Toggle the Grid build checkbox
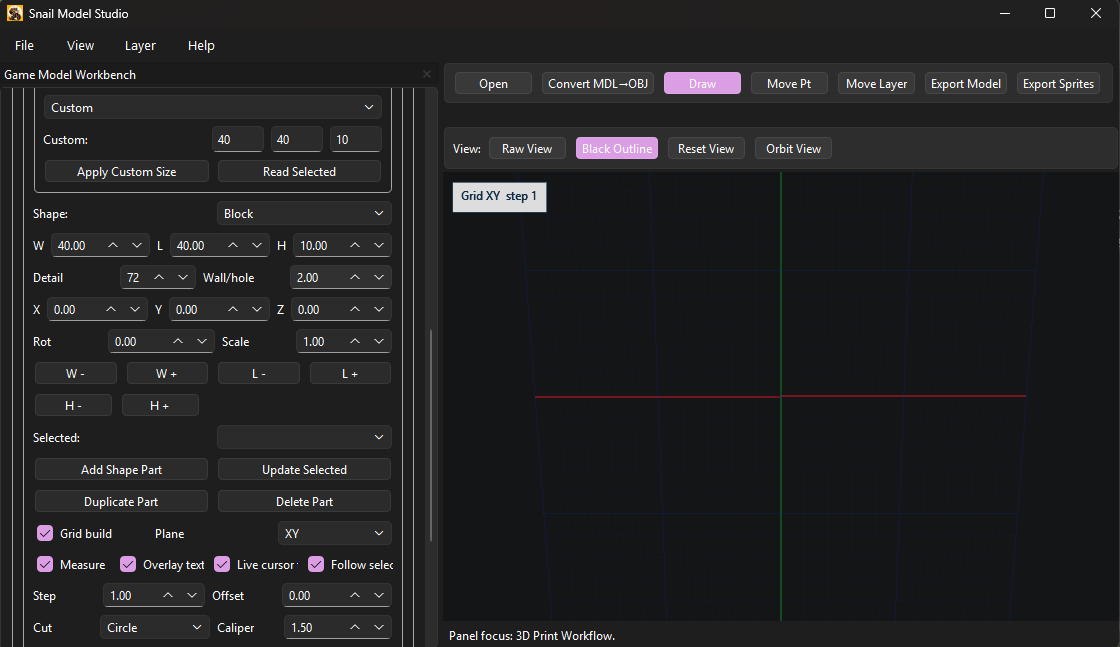This screenshot has width=1120, height=647. coord(45,533)
